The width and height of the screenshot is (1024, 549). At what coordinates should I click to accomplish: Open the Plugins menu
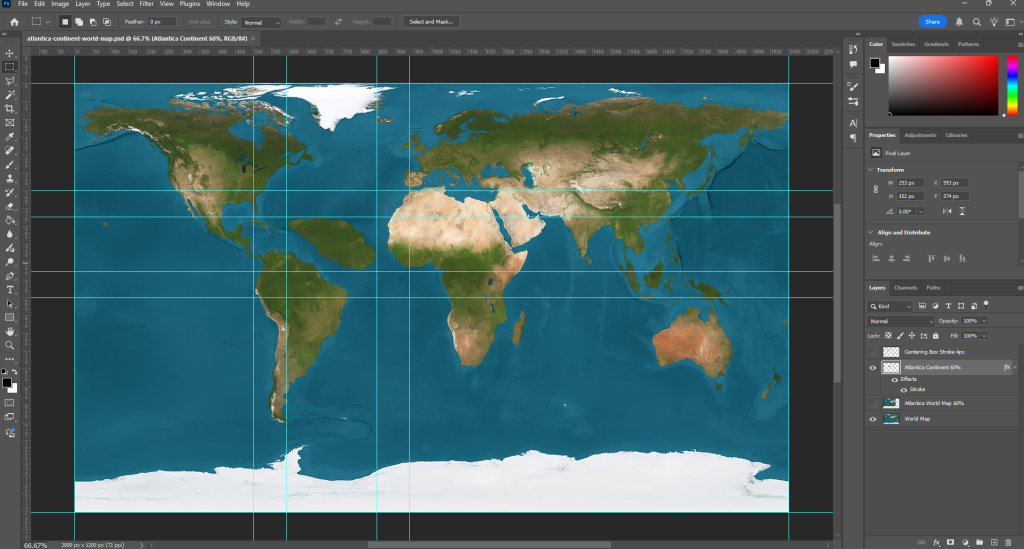(189, 4)
